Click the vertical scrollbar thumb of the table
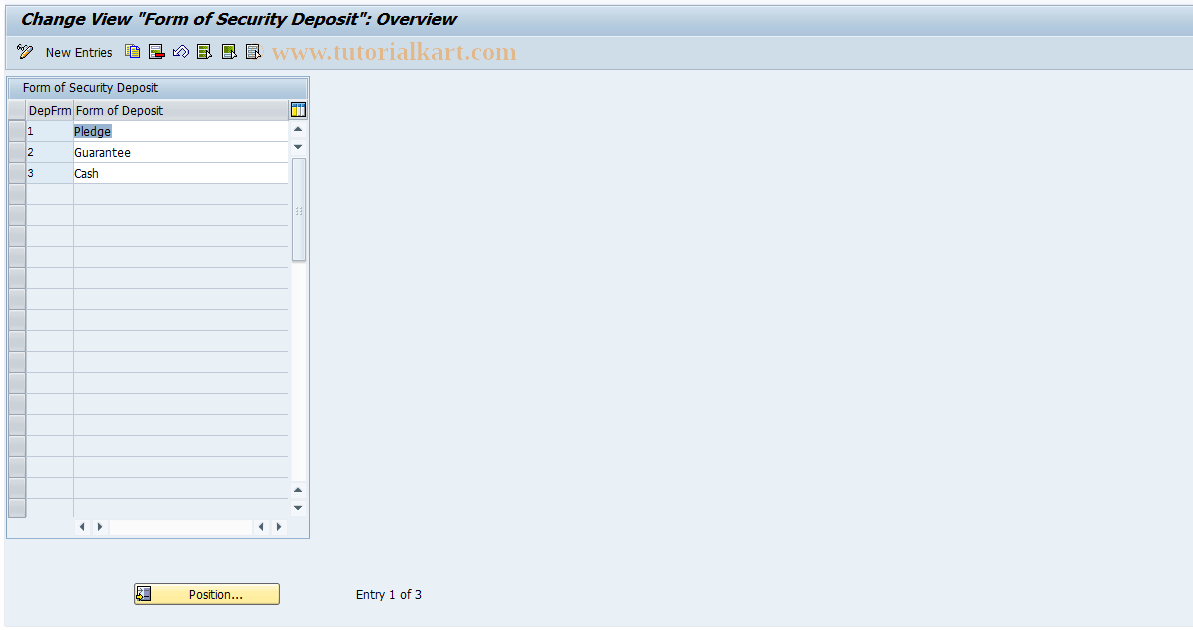Image resolution: width=1193 pixels, height=630 pixels. pos(298,210)
